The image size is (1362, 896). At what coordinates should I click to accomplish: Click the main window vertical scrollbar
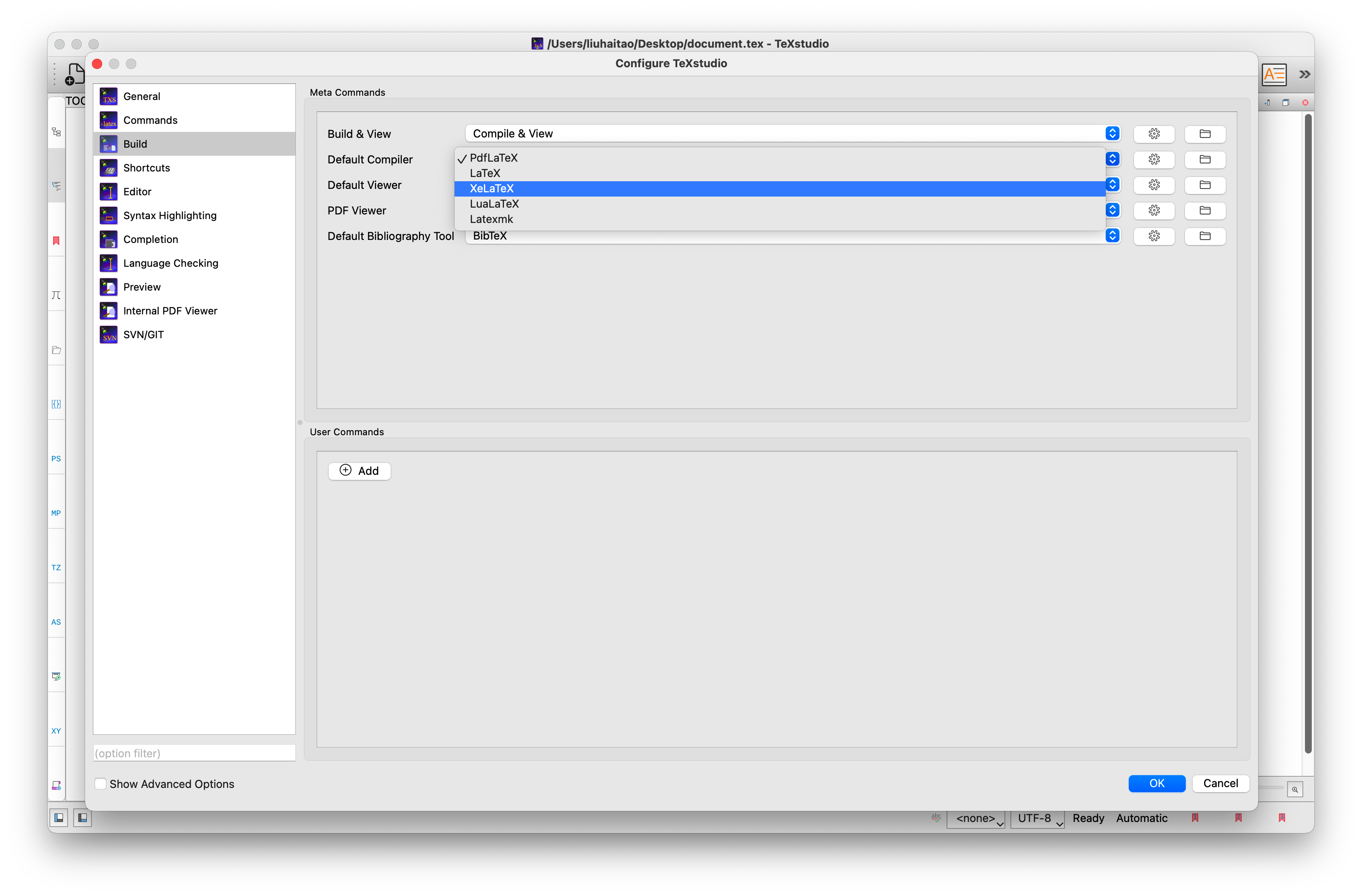point(1308,434)
